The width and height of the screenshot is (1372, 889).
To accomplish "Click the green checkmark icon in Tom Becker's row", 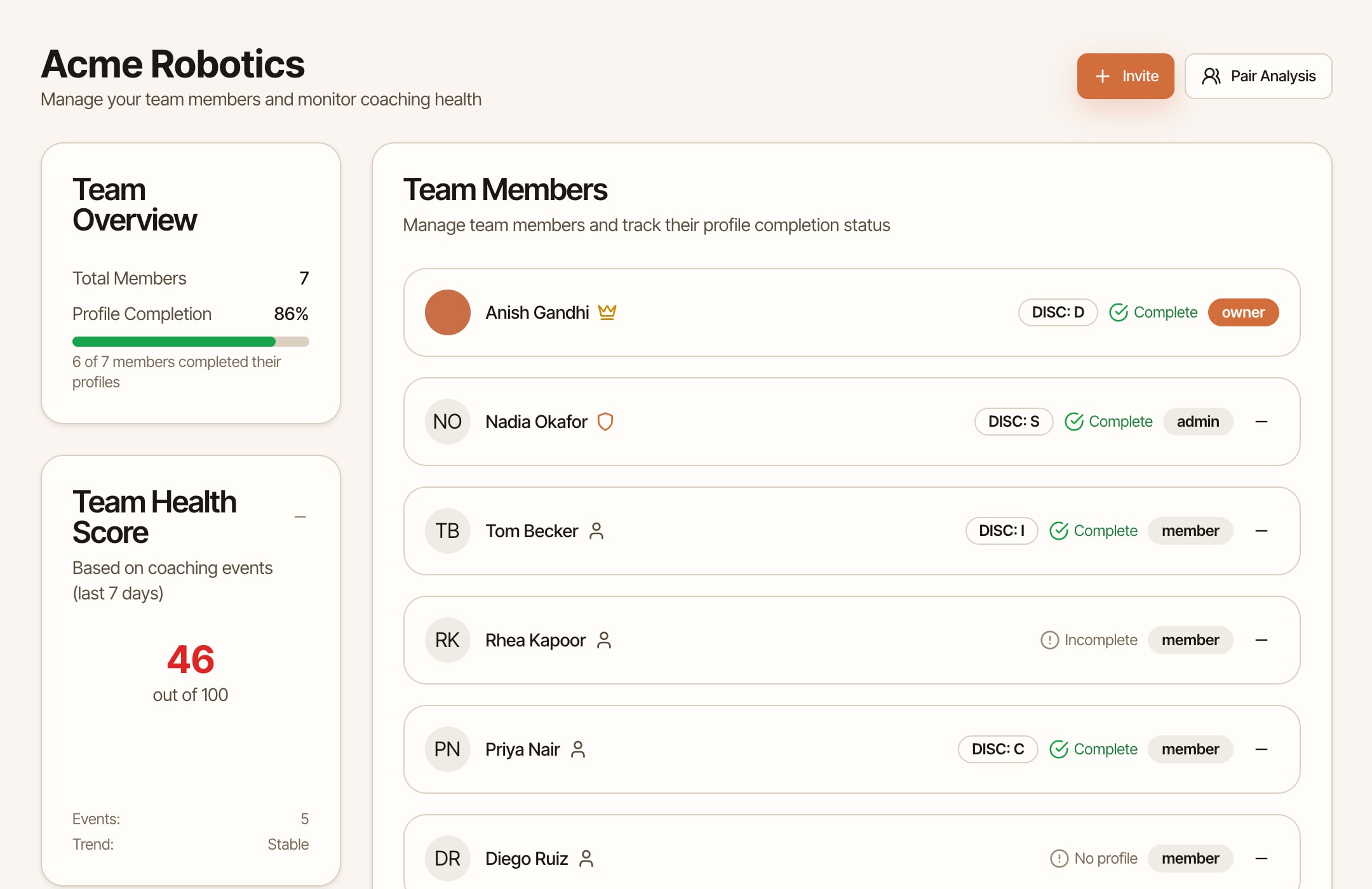I will 1059,531.
